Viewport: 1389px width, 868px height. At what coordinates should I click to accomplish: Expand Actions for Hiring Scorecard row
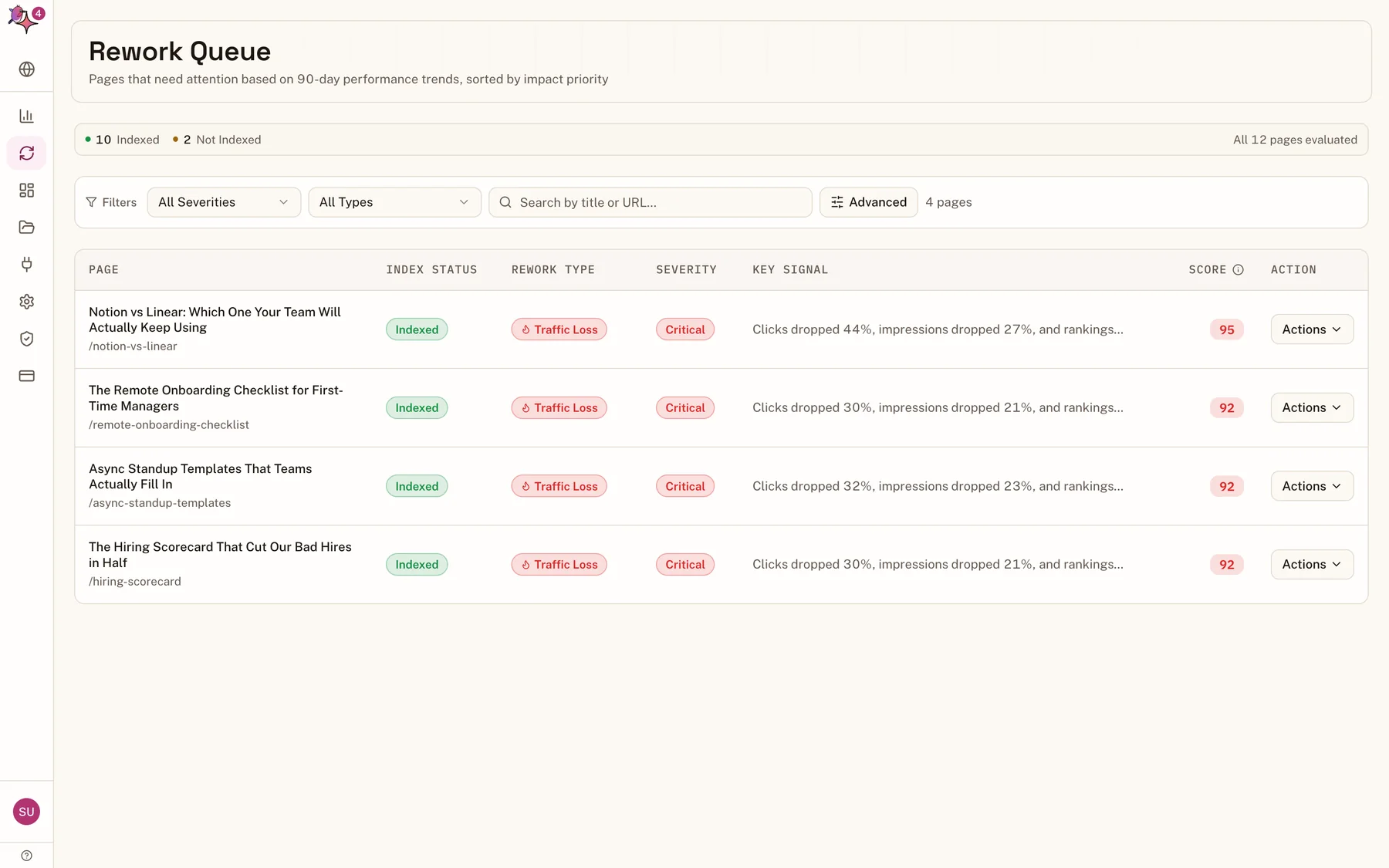[x=1312, y=565]
